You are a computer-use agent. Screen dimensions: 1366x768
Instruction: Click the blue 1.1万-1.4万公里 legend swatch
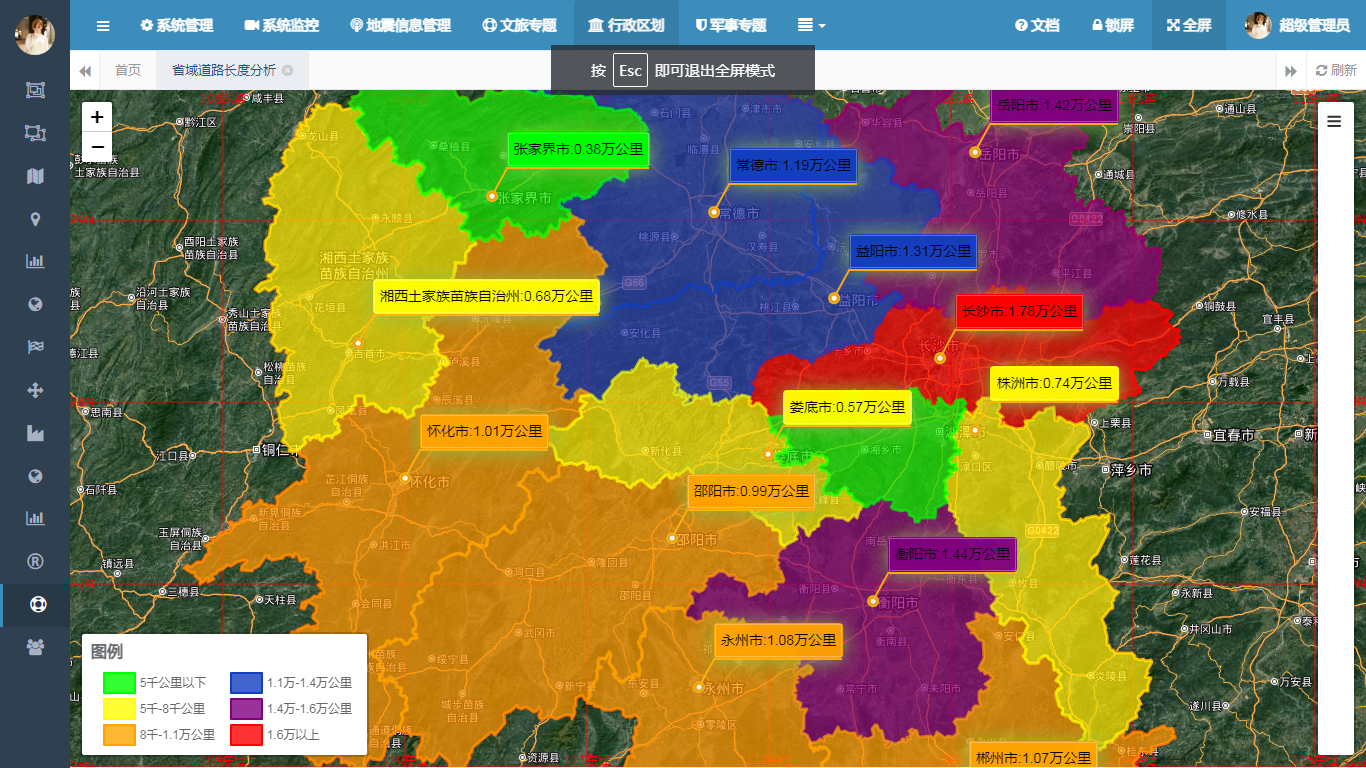(x=246, y=683)
